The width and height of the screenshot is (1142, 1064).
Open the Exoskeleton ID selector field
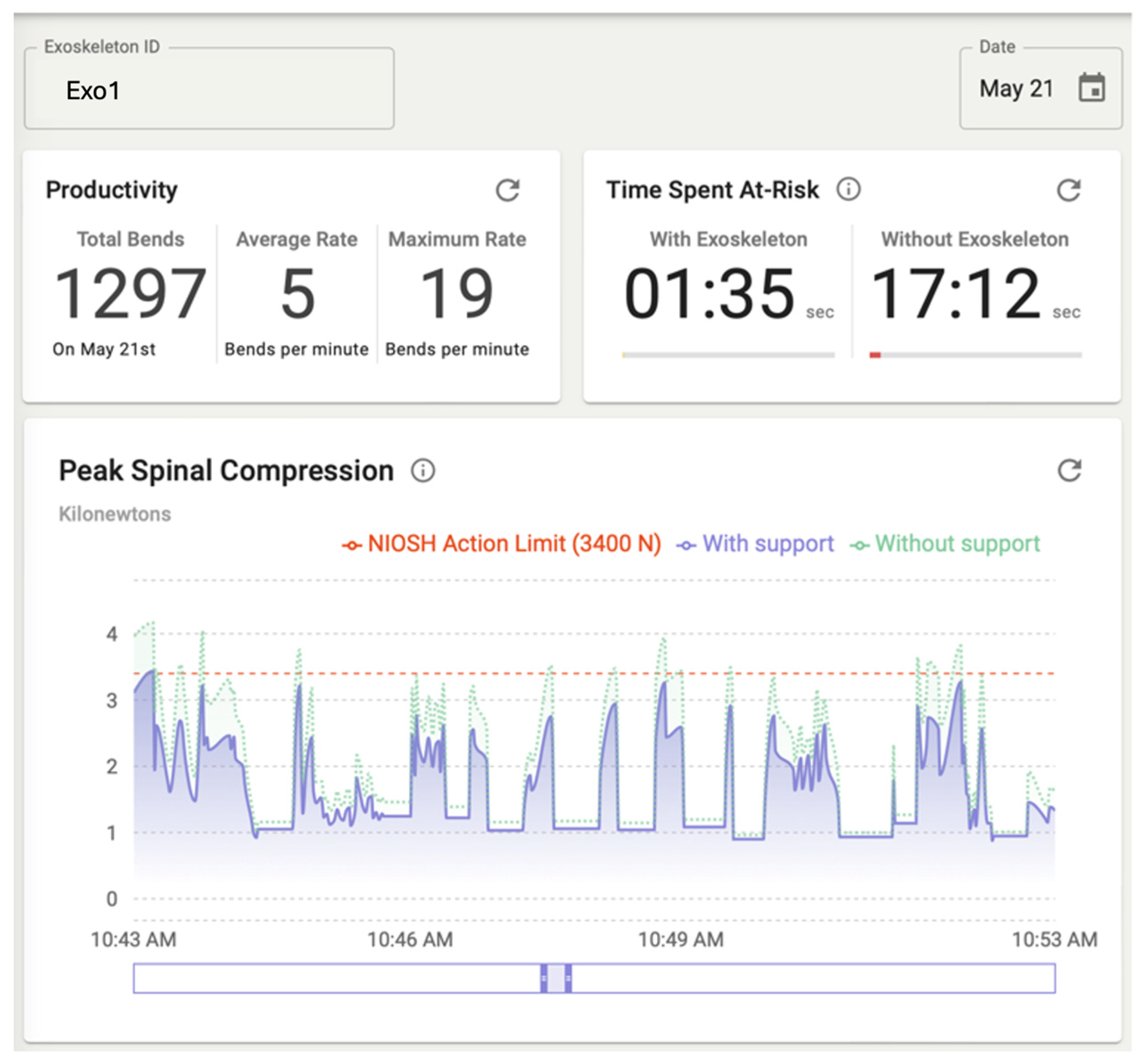coord(209,88)
